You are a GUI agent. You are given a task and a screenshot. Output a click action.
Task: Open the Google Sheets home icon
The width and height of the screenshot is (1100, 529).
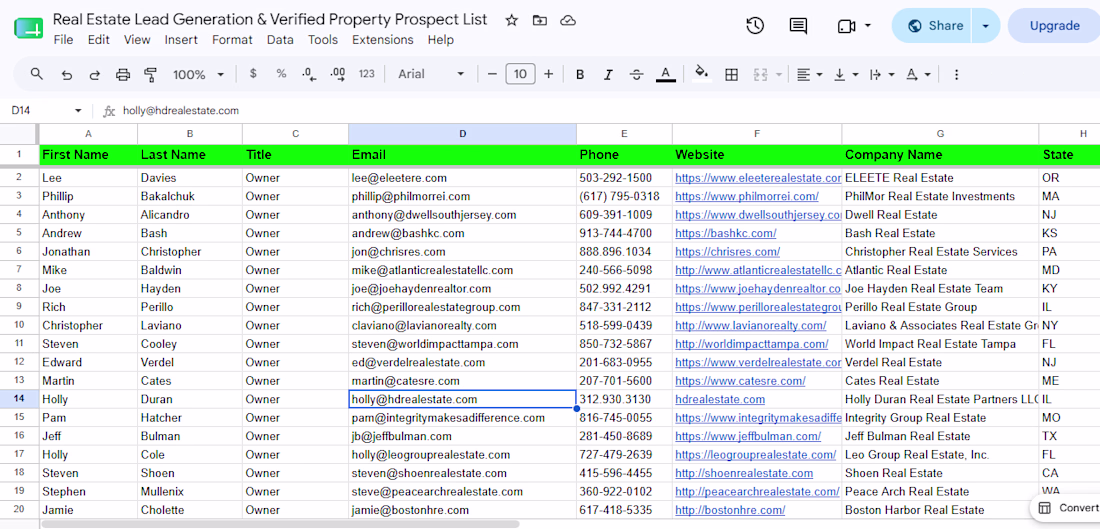(29, 29)
